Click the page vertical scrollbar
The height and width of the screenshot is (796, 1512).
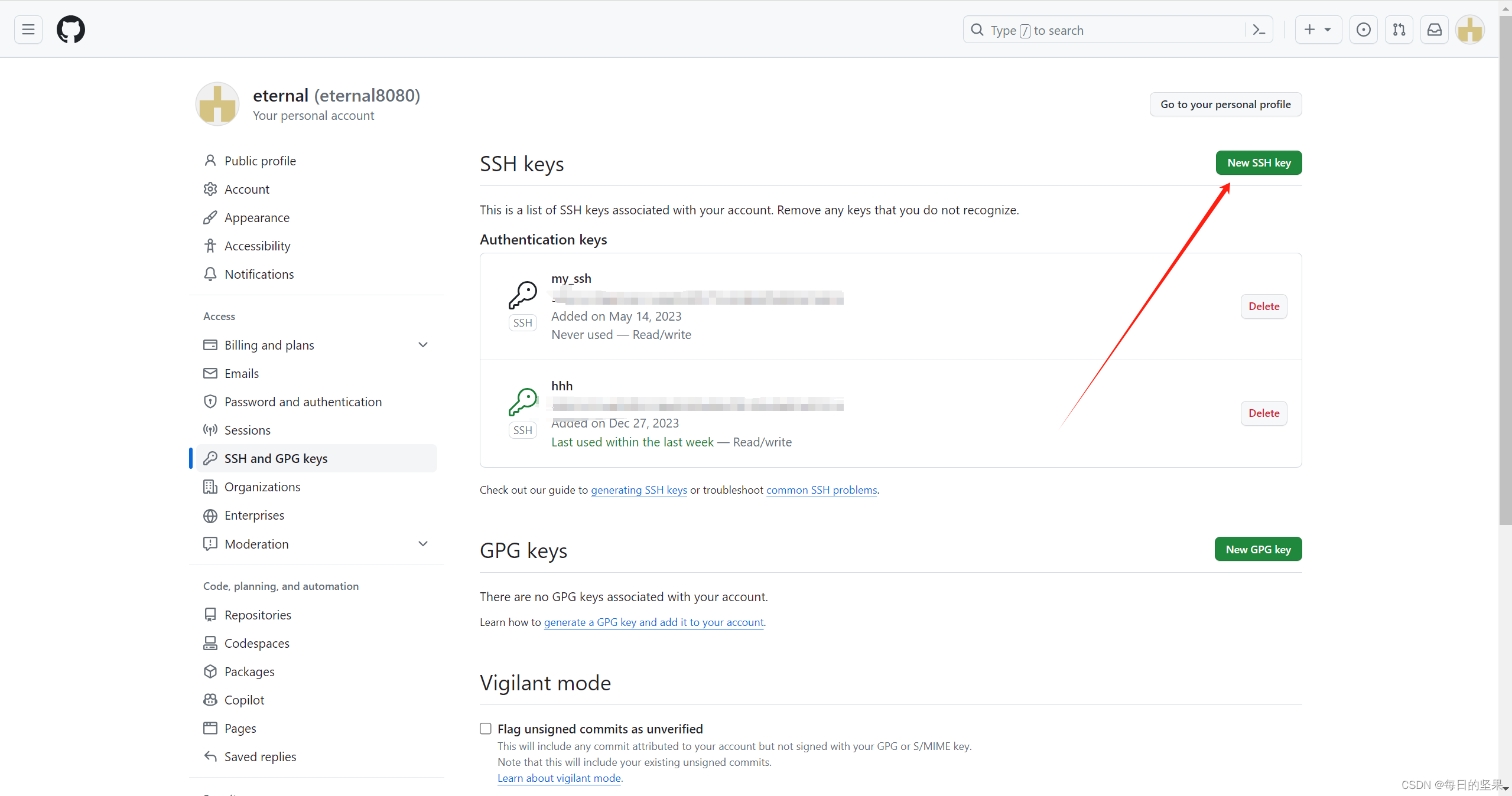[1505, 295]
